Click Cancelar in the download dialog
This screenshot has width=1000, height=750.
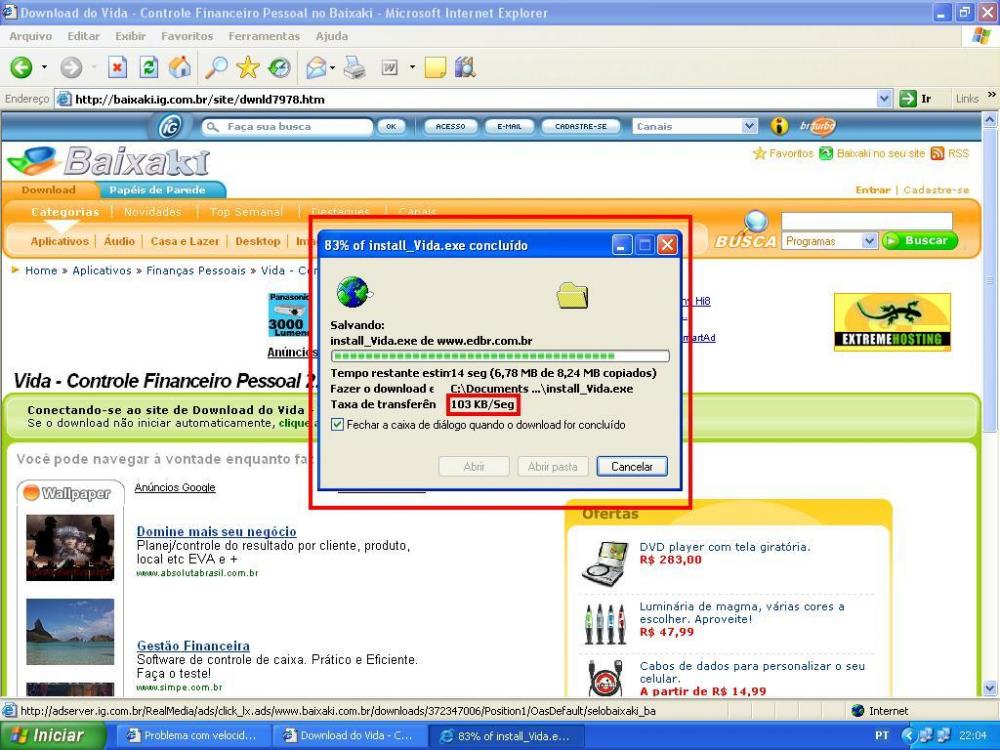pyautogui.click(x=632, y=466)
